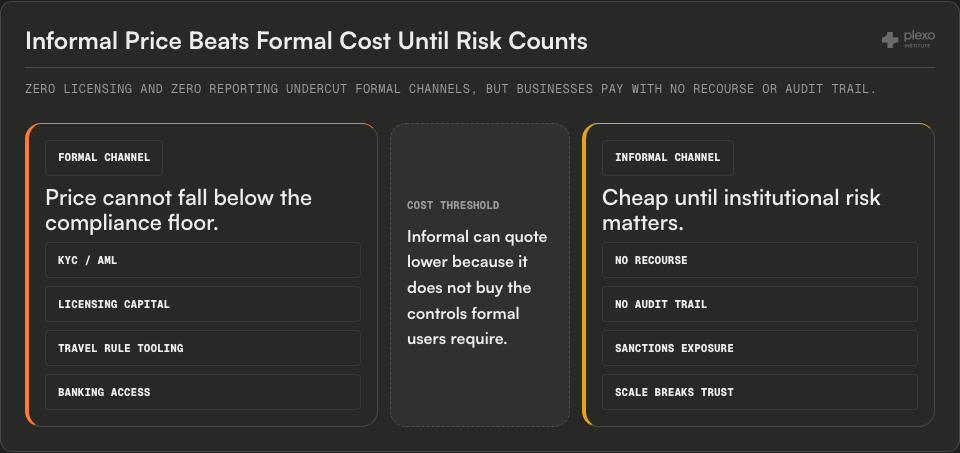Click the INFORMAL CHANNEL tag
960x453 pixels.
click(x=667, y=158)
